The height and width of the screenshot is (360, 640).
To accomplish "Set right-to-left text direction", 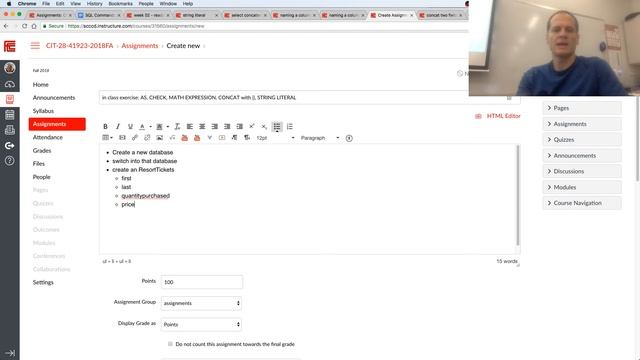I will pos(247,138).
